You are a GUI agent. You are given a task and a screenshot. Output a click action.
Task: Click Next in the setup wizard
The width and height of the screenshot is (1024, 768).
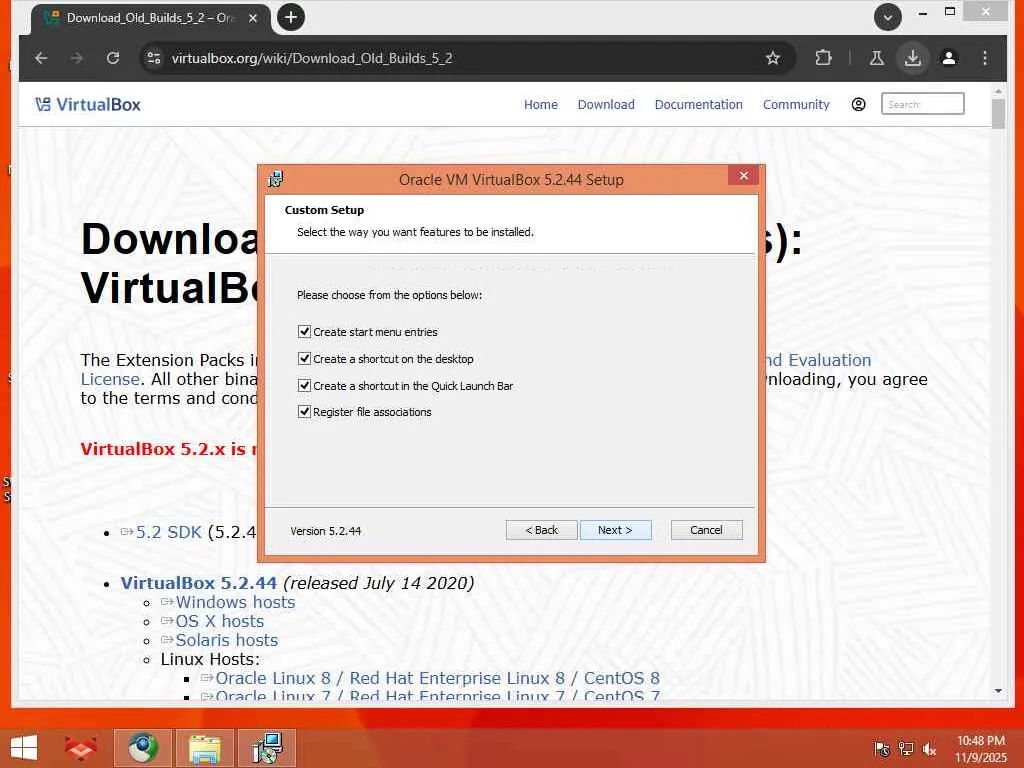pos(615,530)
